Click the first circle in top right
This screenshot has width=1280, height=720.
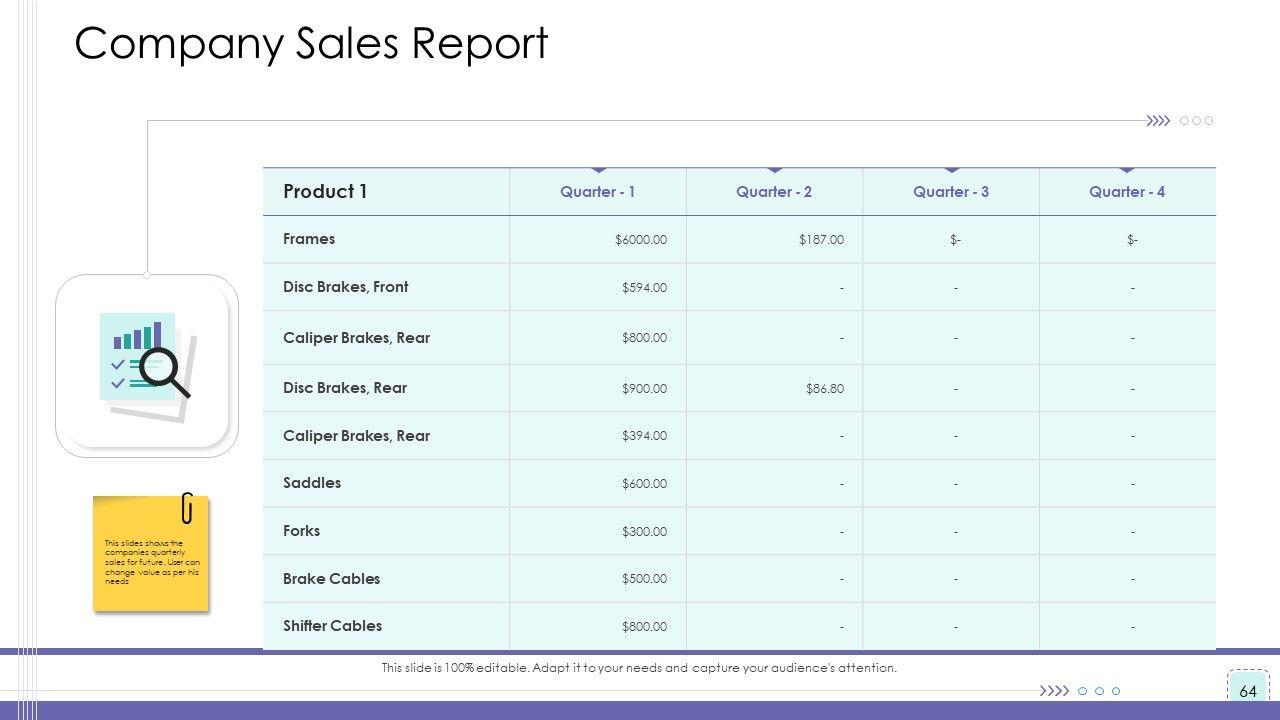pyautogui.click(x=1185, y=121)
